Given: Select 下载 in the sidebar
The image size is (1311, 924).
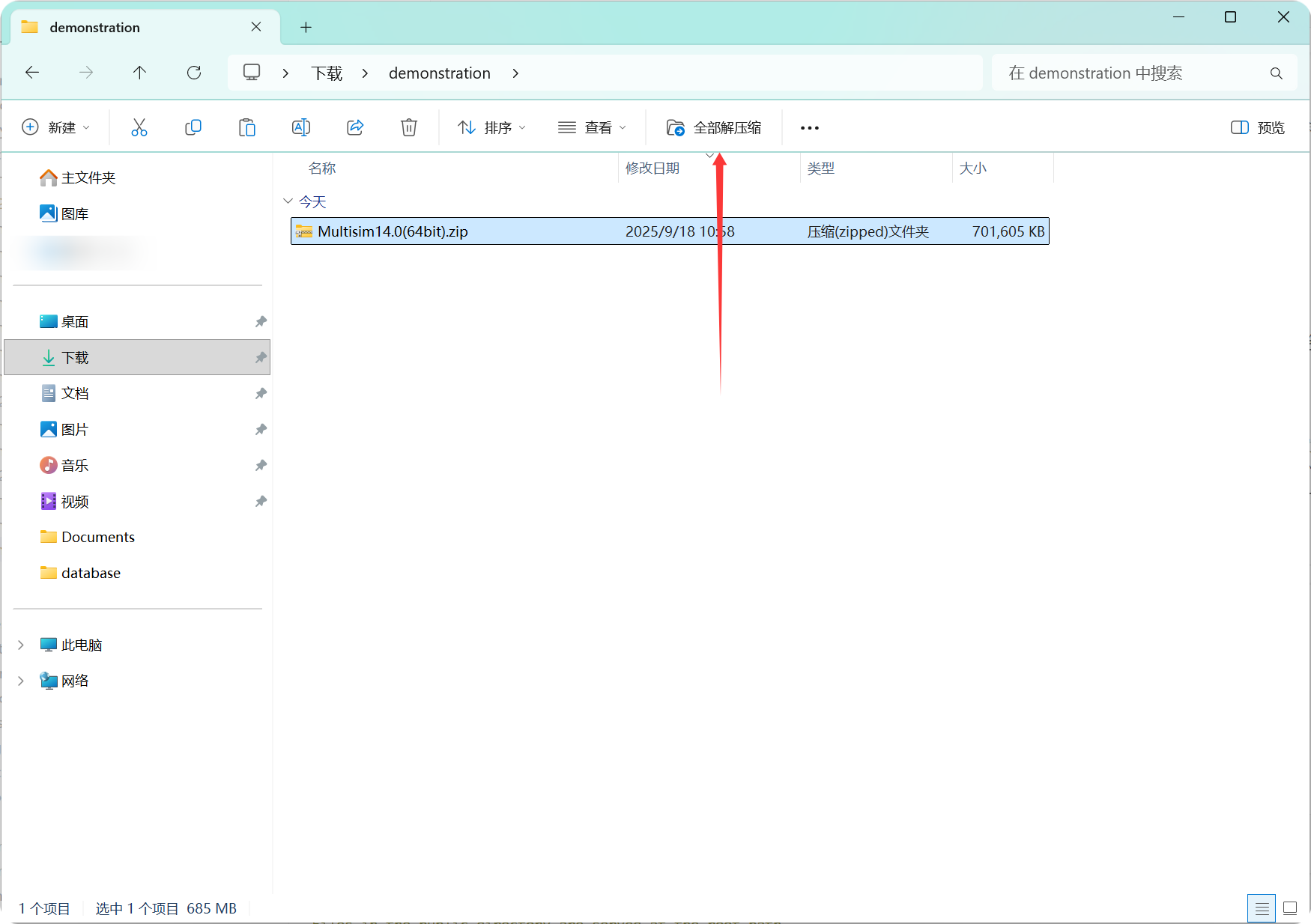Looking at the screenshot, I should pyautogui.click(x=137, y=357).
